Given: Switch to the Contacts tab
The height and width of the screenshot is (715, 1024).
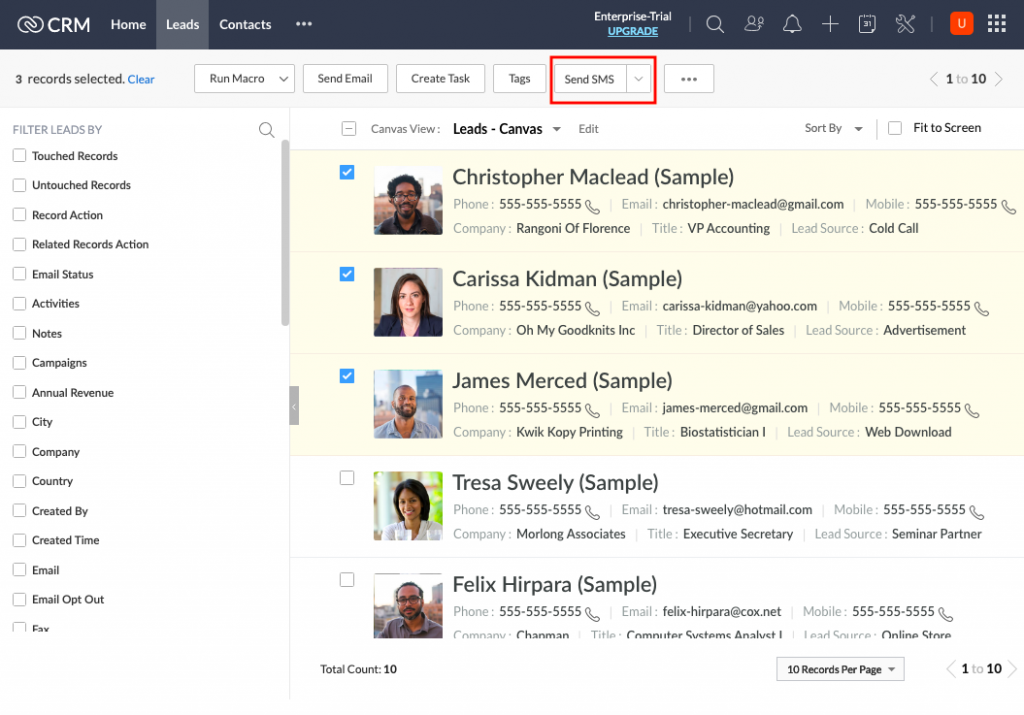Looking at the screenshot, I should click(x=245, y=24).
